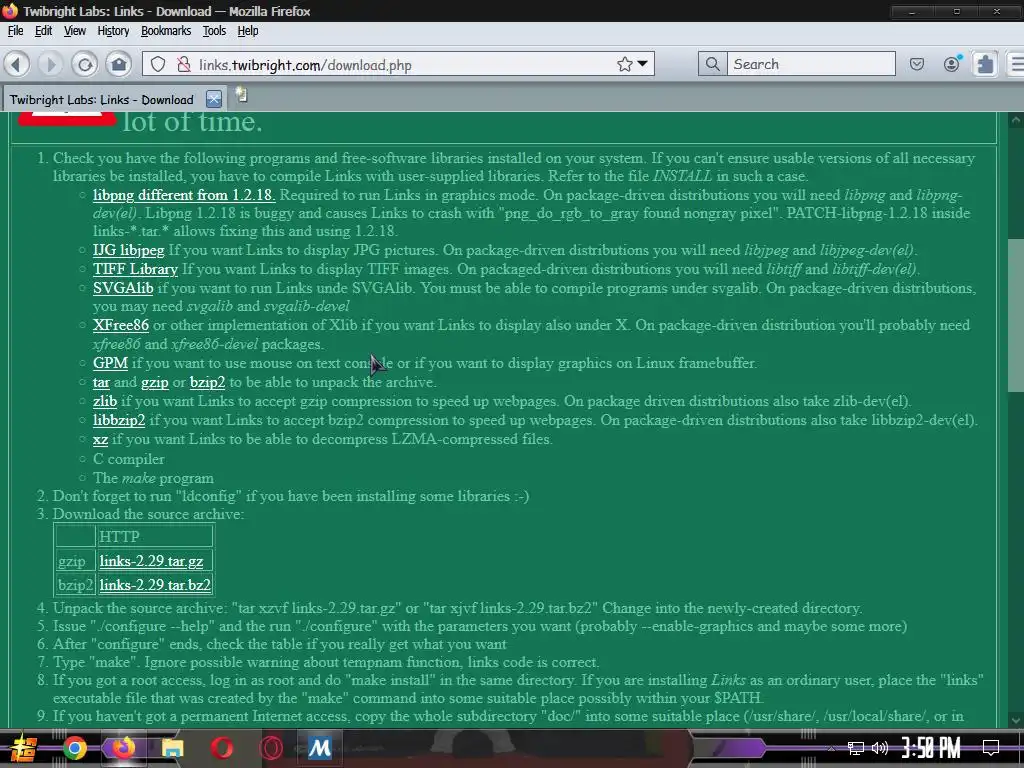
Task: Open the Extensions puzzle icon
Action: [985, 64]
